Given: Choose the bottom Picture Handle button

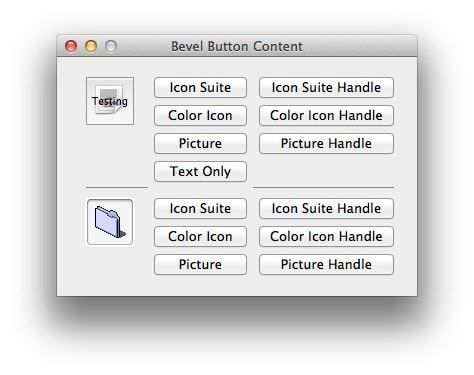Looking at the screenshot, I should 326,265.
